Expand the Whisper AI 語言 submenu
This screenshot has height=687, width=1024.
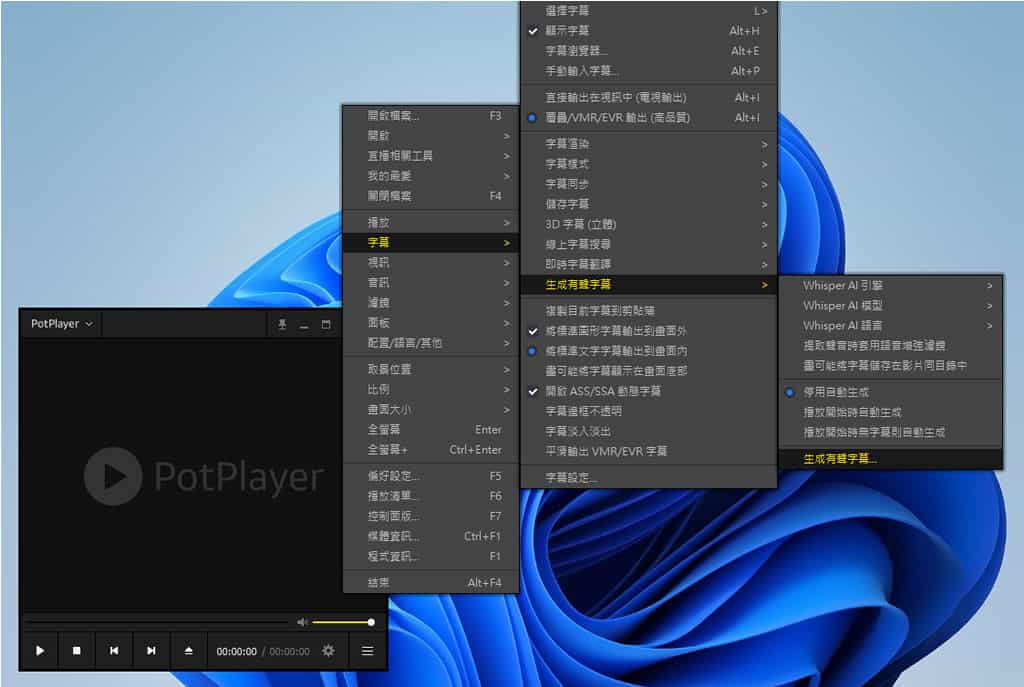(x=890, y=325)
